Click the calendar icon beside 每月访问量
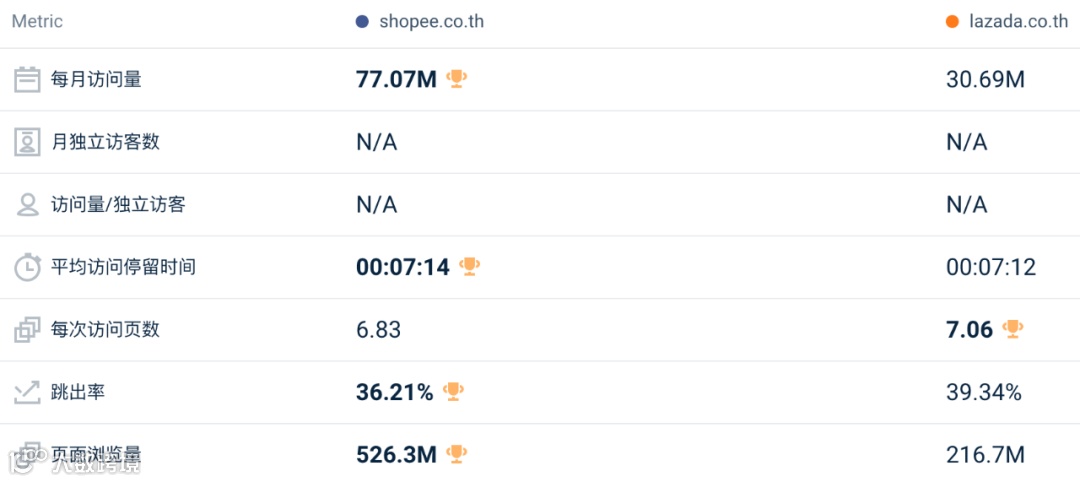The height and width of the screenshot is (482, 1080). tap(28, 80)
